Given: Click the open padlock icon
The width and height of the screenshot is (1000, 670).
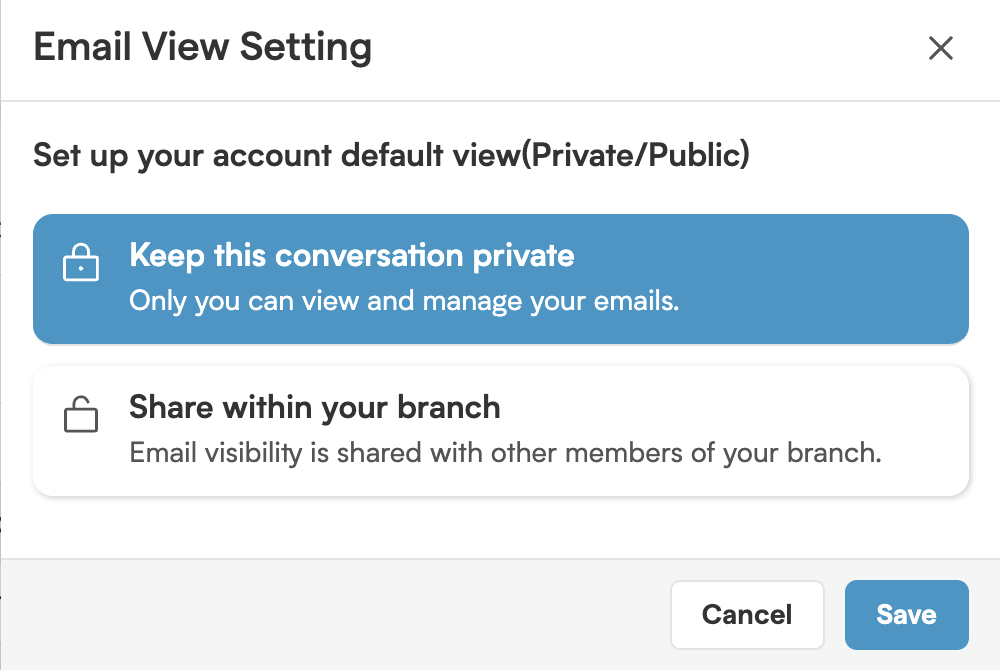Looking at the screenshot, I should [81, 415].
